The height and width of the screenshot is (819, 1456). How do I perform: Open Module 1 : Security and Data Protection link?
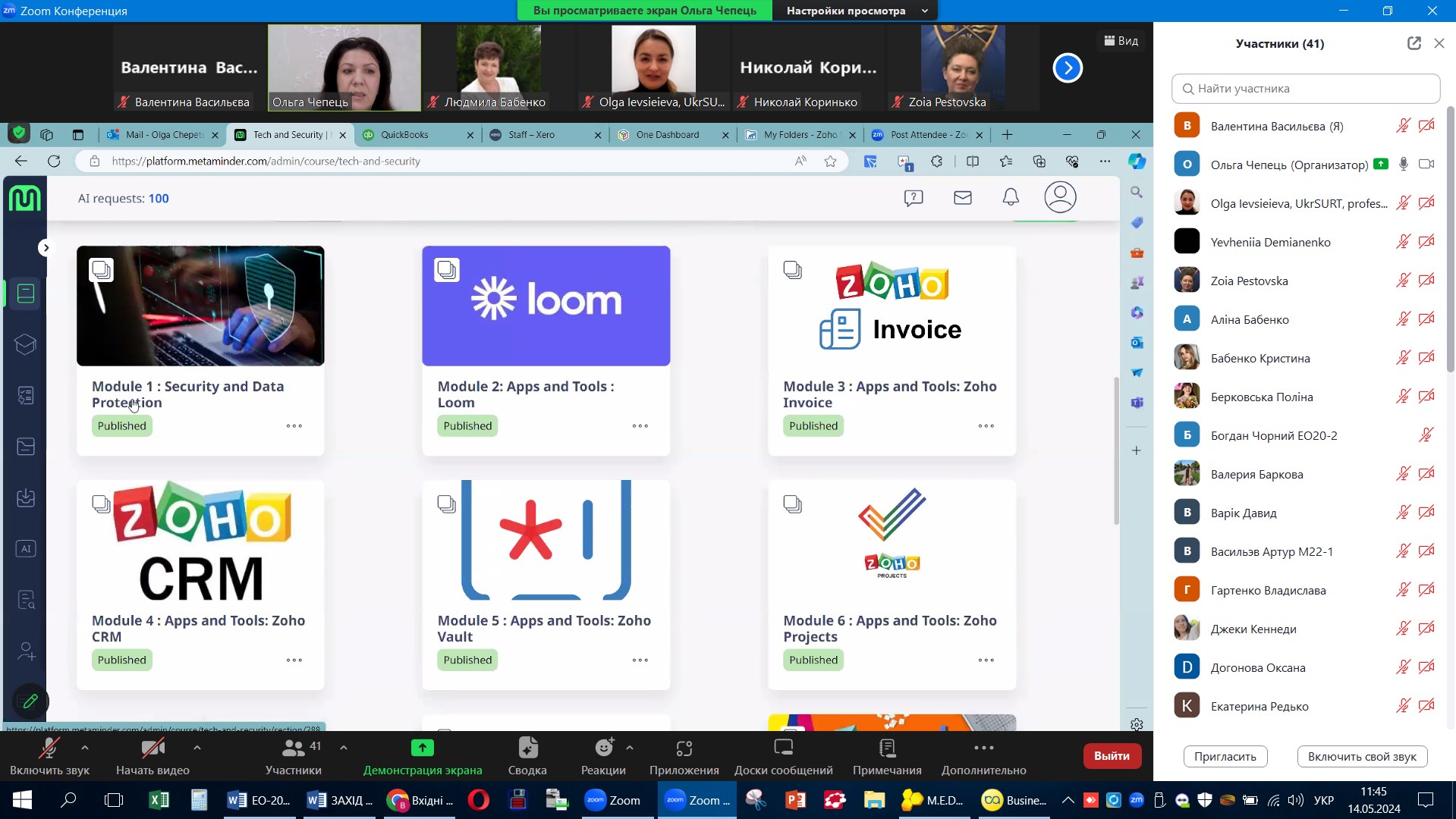pyautogui.click(x=188, y=394)
